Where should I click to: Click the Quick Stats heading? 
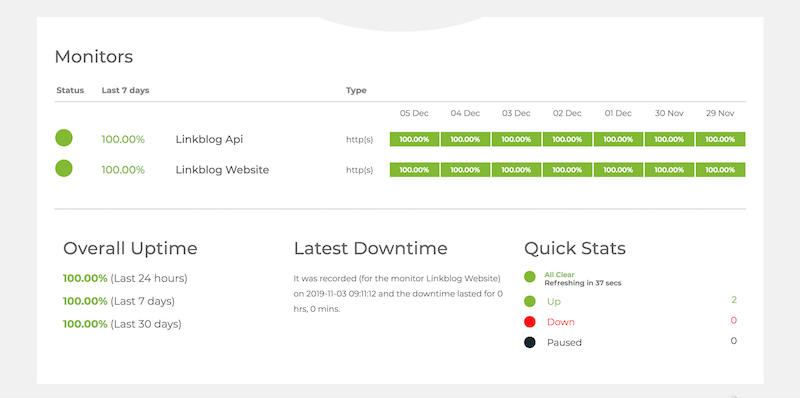click(x=575, y=248)
